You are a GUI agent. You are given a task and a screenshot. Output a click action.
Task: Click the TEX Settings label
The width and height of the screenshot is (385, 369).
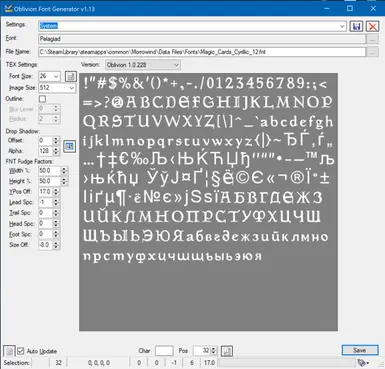click(22, 65)
